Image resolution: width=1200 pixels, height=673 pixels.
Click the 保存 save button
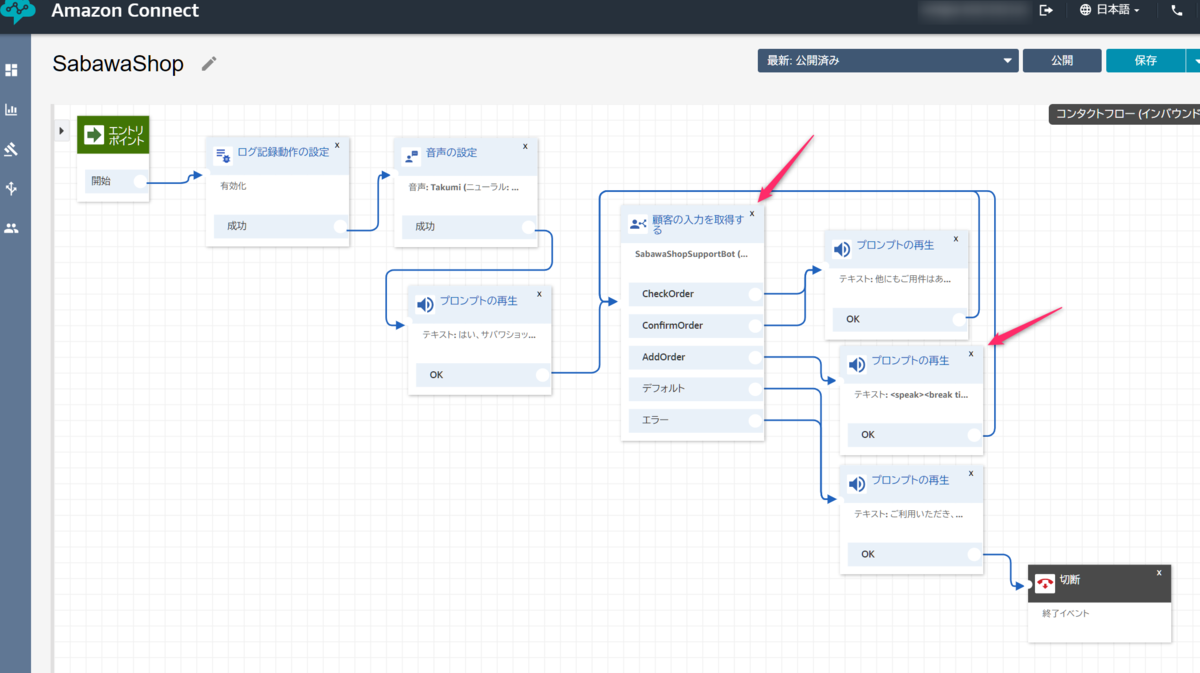pos(1145,60)
